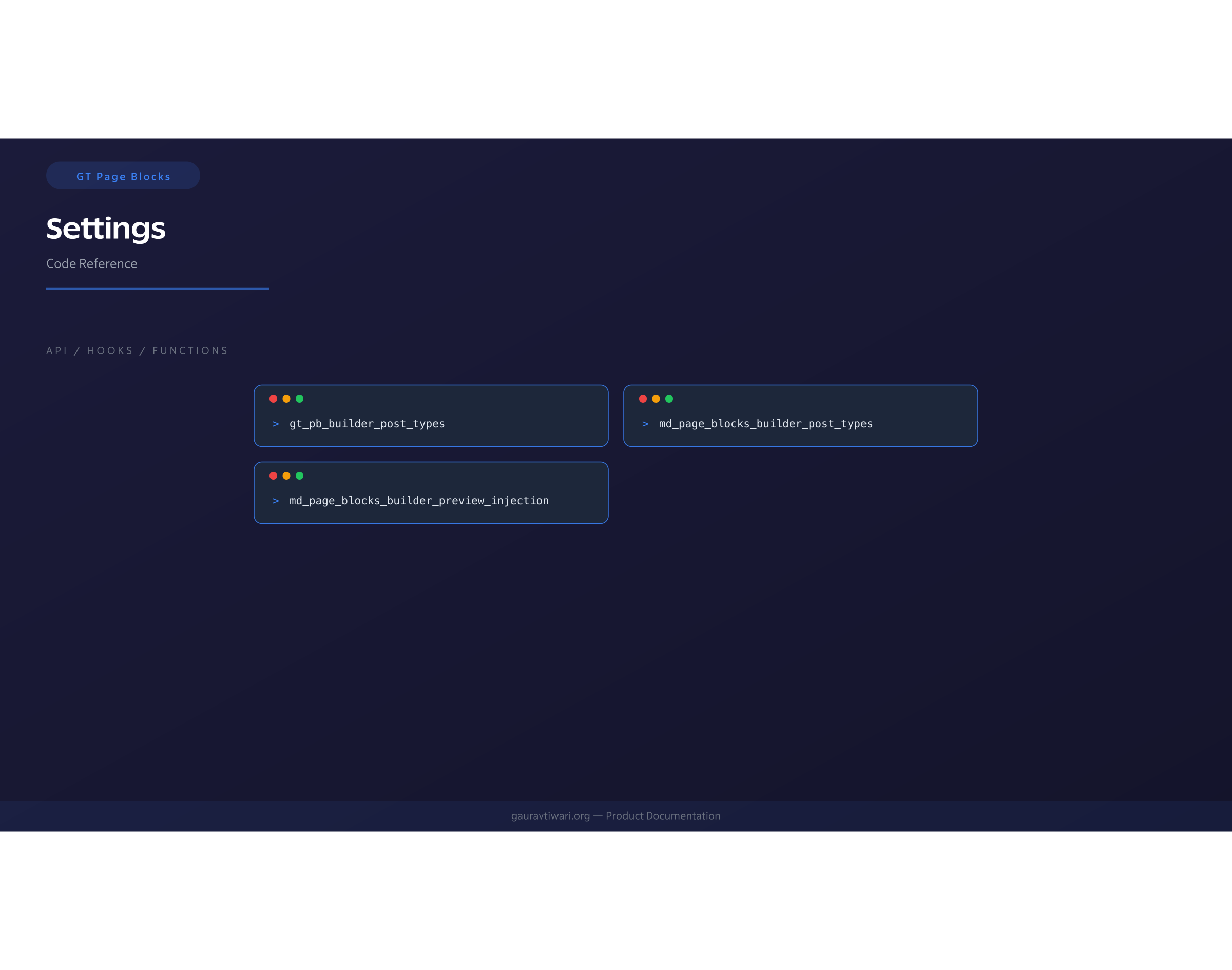The image size is (1232, 970).
Task: Click prompt arrow before md_page_blocks_builder_preview_injection
Action: pos(276,501)
